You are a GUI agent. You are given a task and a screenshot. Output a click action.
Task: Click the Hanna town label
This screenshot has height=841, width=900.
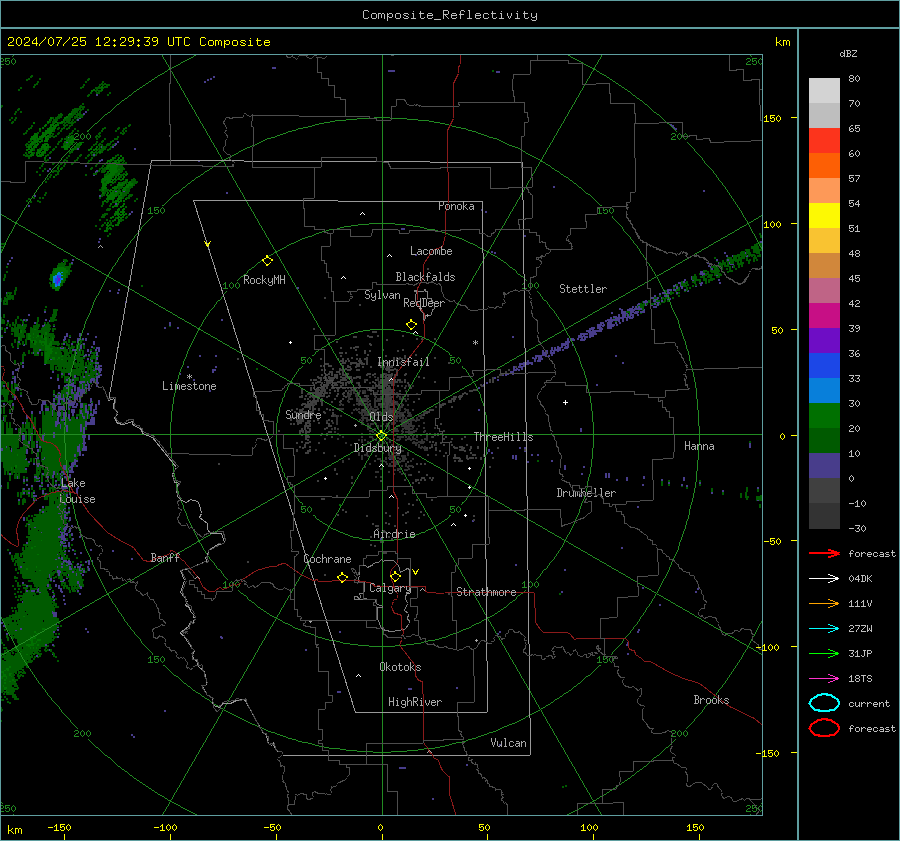(699, 446)
